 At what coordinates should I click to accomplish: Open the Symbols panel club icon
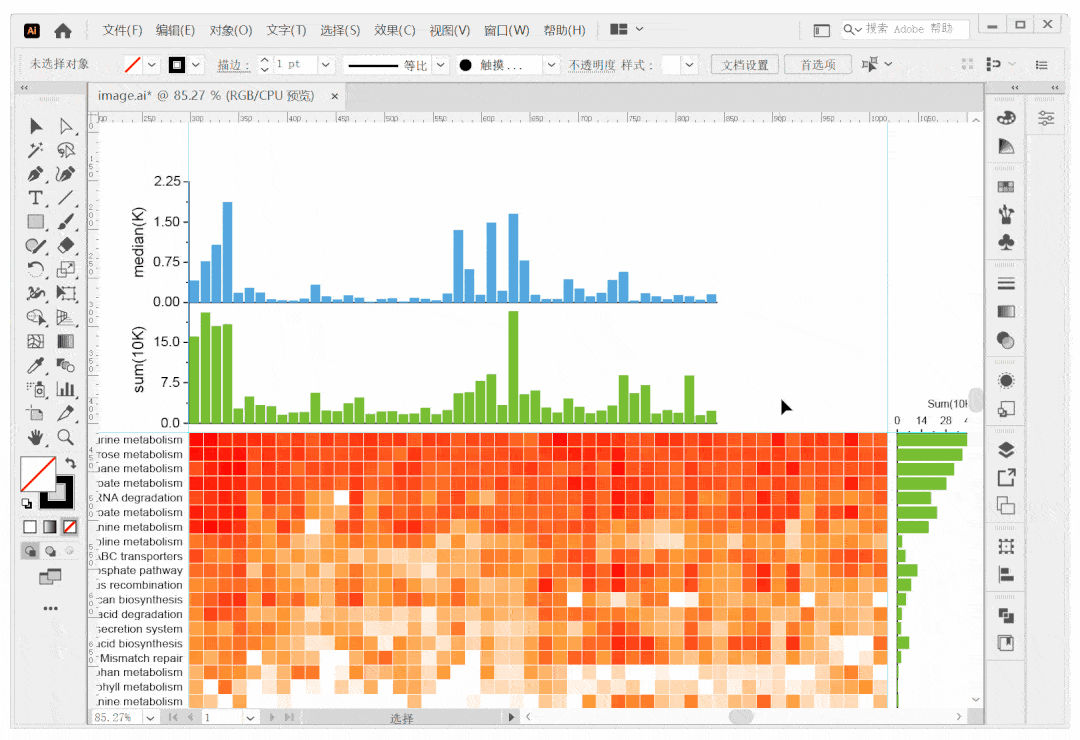[1006, 242]
